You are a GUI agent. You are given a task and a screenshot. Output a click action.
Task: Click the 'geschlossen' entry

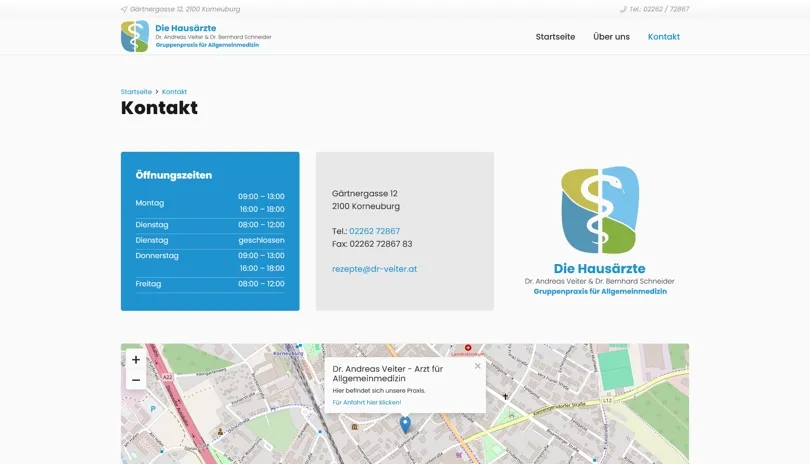tap(261, 240)
